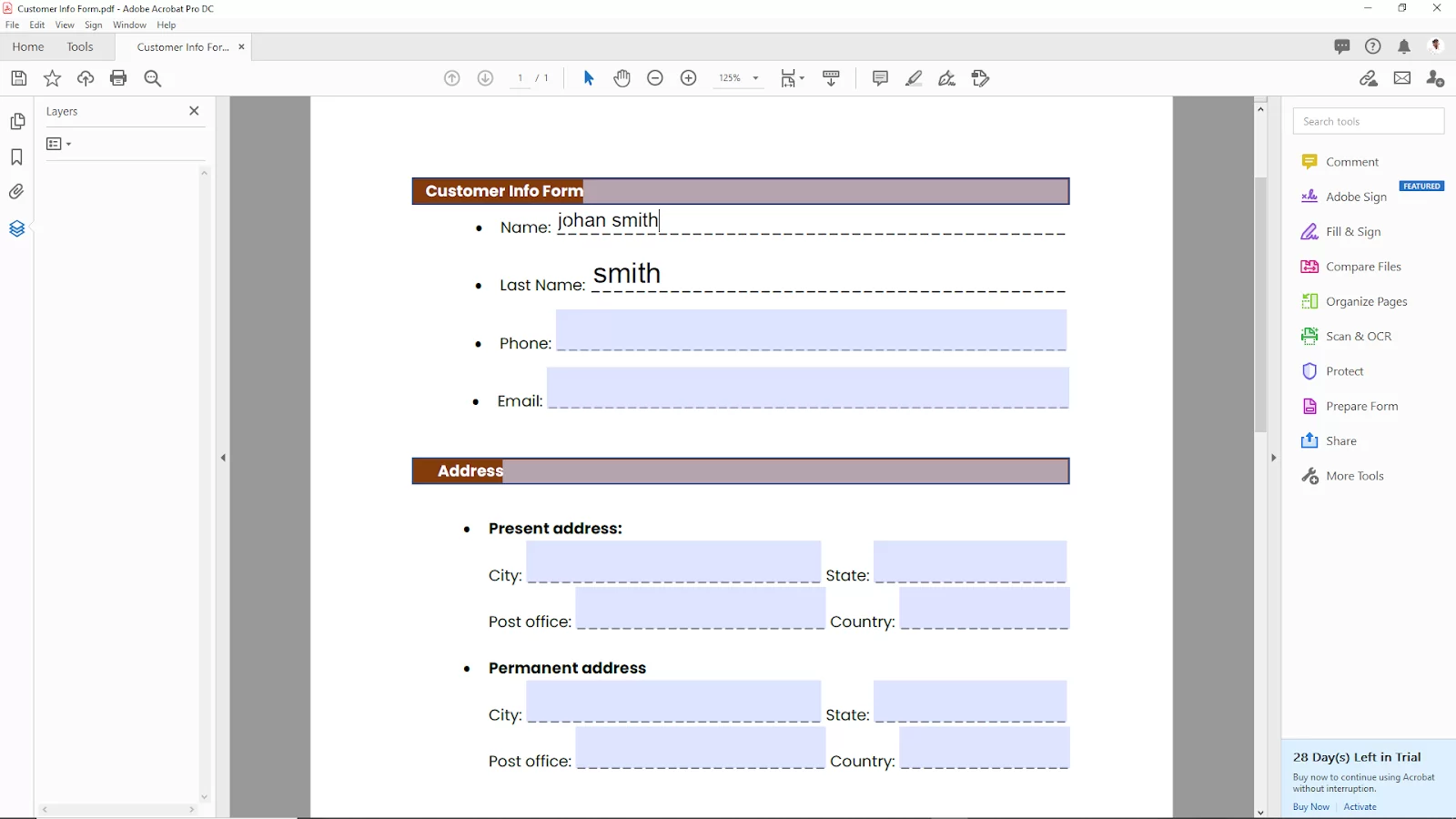Click the Phone form field
Image resolution: width=1456 pixels, height=819 pixels.
pyautogui.click(x=811, y=329)
